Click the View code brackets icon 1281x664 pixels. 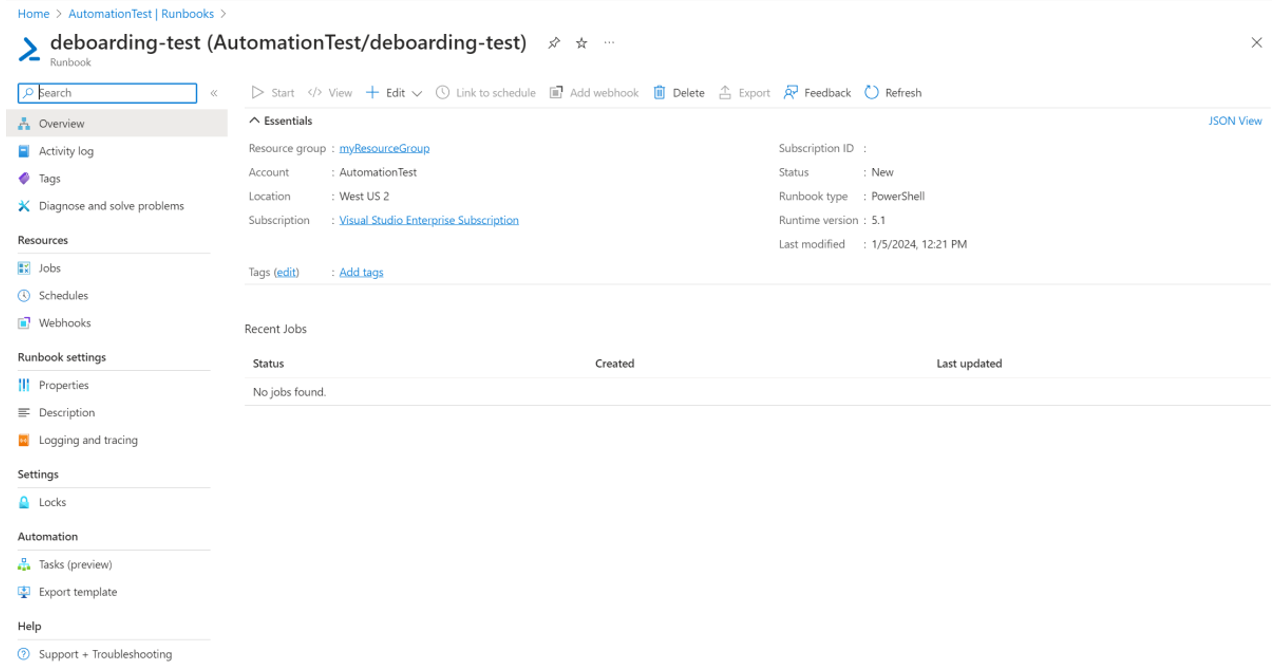(315, 92)
